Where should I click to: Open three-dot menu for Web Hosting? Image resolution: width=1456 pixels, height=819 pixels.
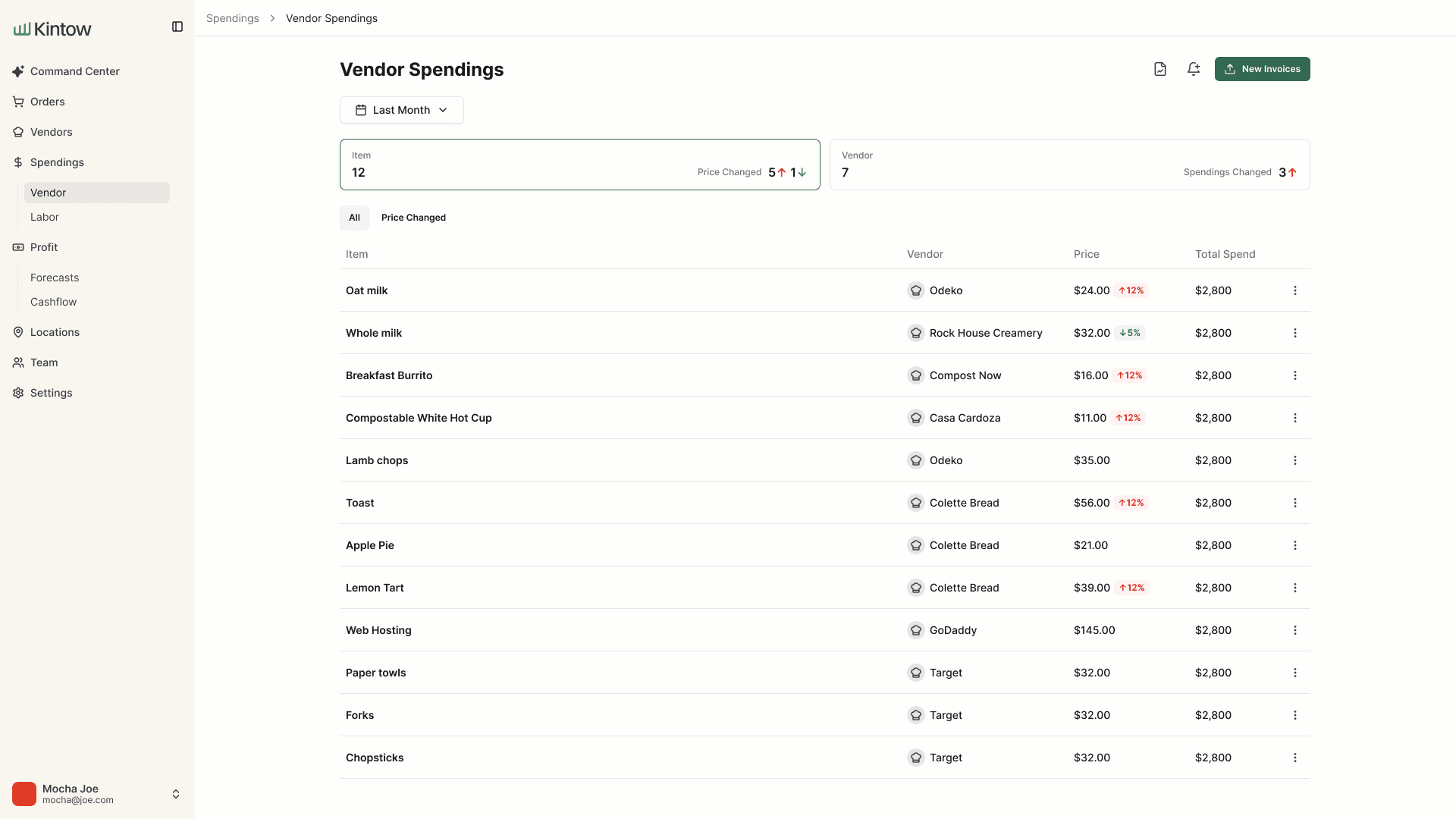pos(1295,630)
